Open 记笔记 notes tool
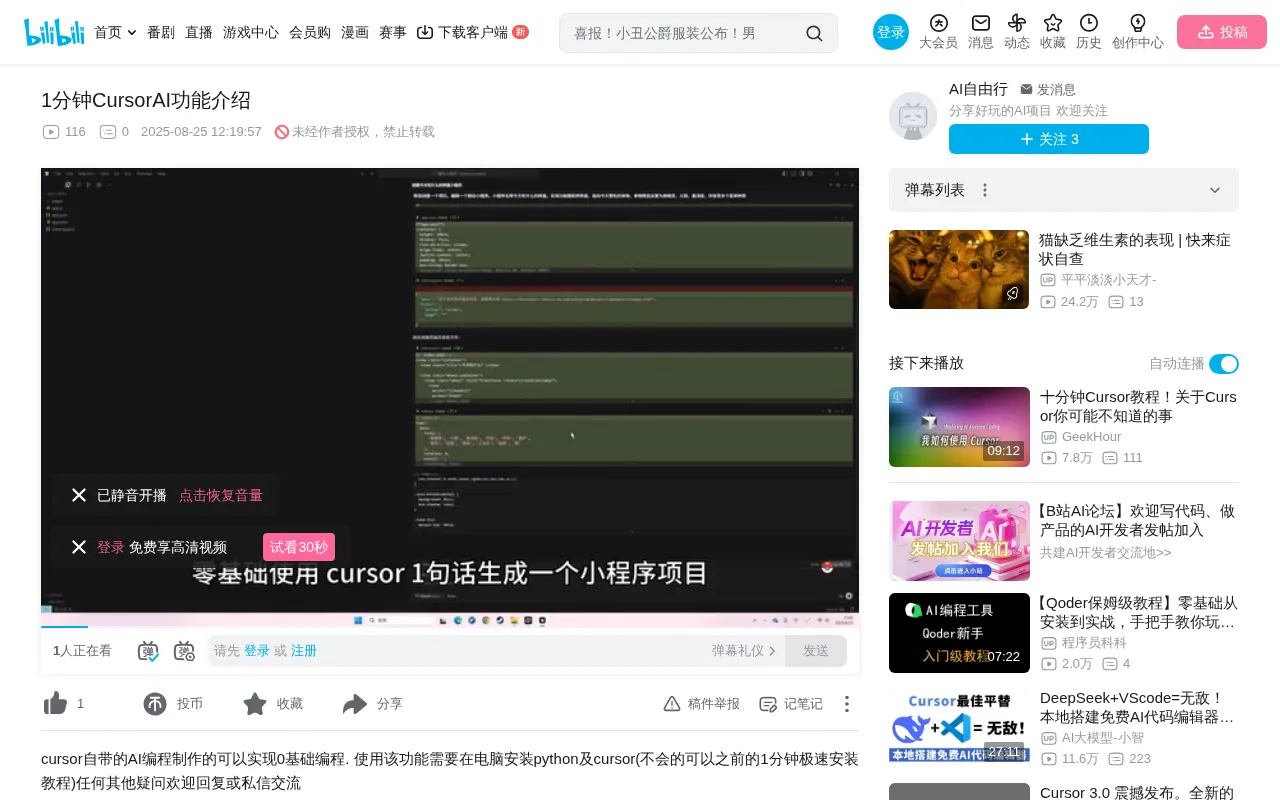1280x800 pixels. click(x=791, y=704)
